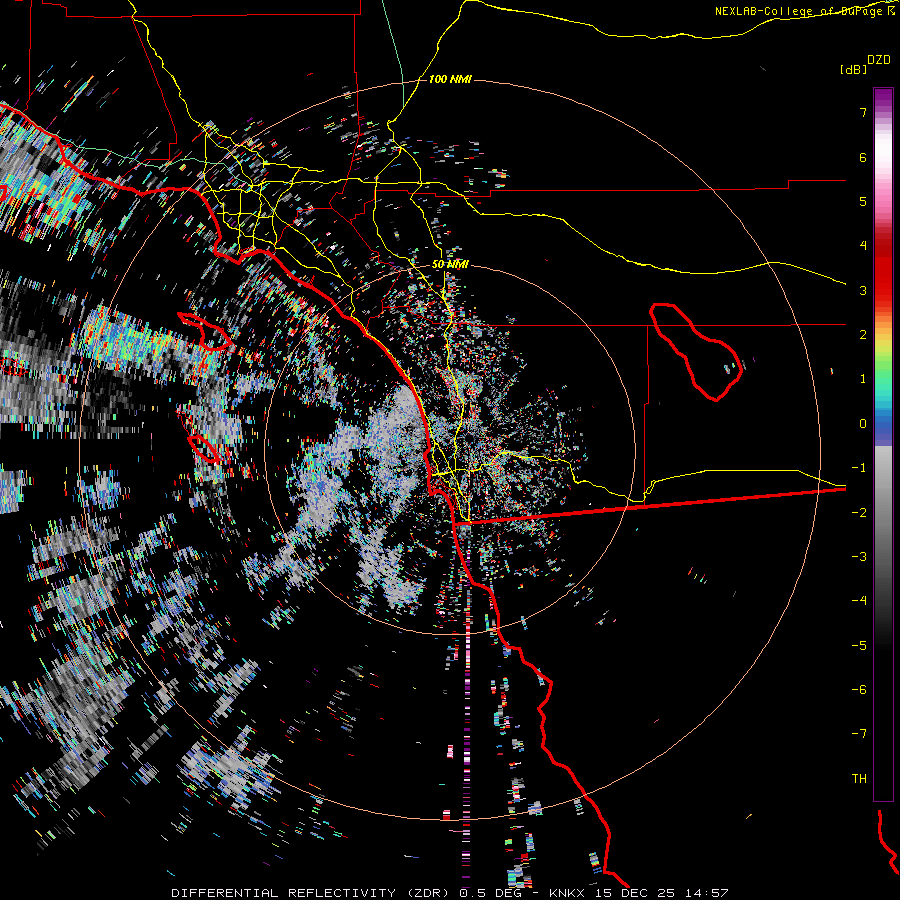Image resolution: width=900 pixels, height=900 pixels.
Task: Select the "4" tick label on the color scale
Action: coord(863,246)
